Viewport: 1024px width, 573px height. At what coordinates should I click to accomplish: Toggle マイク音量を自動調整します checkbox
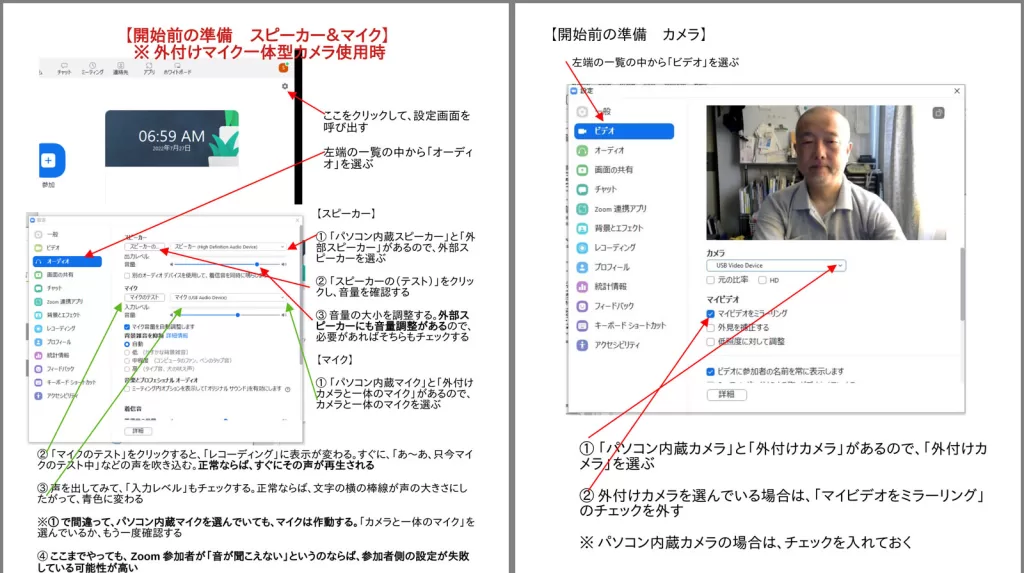(127, 327)
